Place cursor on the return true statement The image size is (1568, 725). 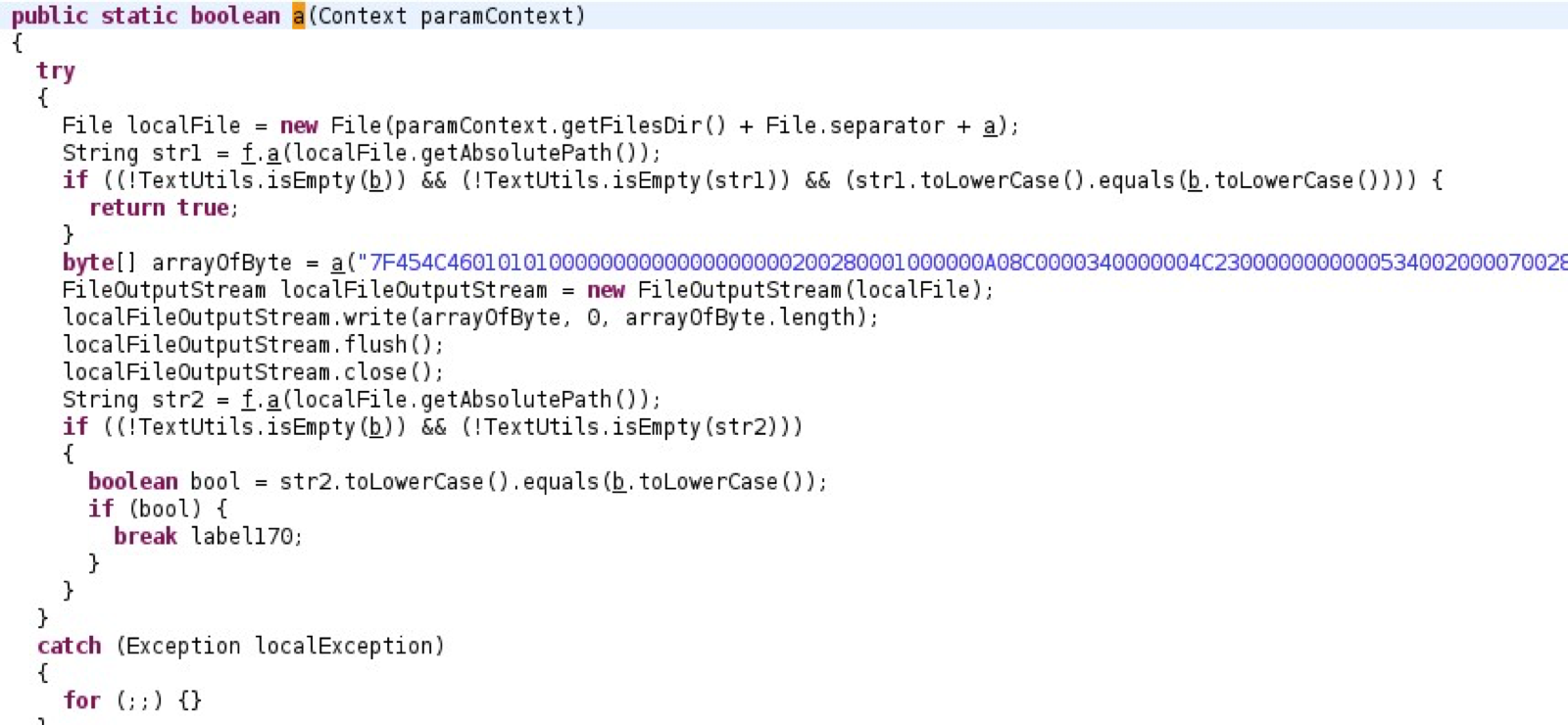tap(162, 208)
